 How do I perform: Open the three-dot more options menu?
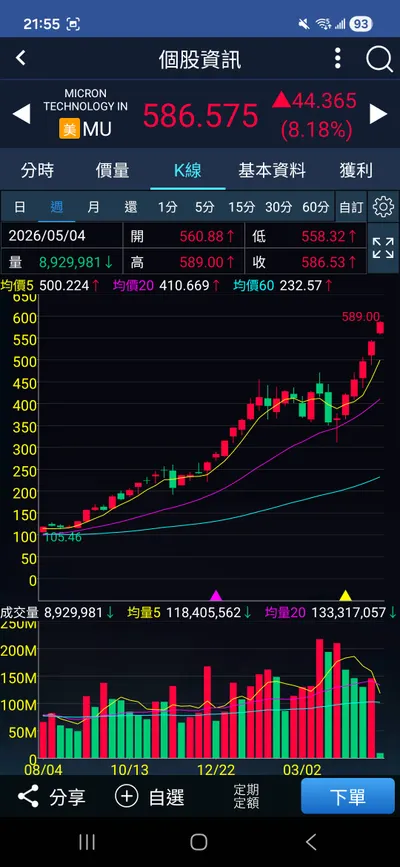pyautogui.click(x=337, y=58)
